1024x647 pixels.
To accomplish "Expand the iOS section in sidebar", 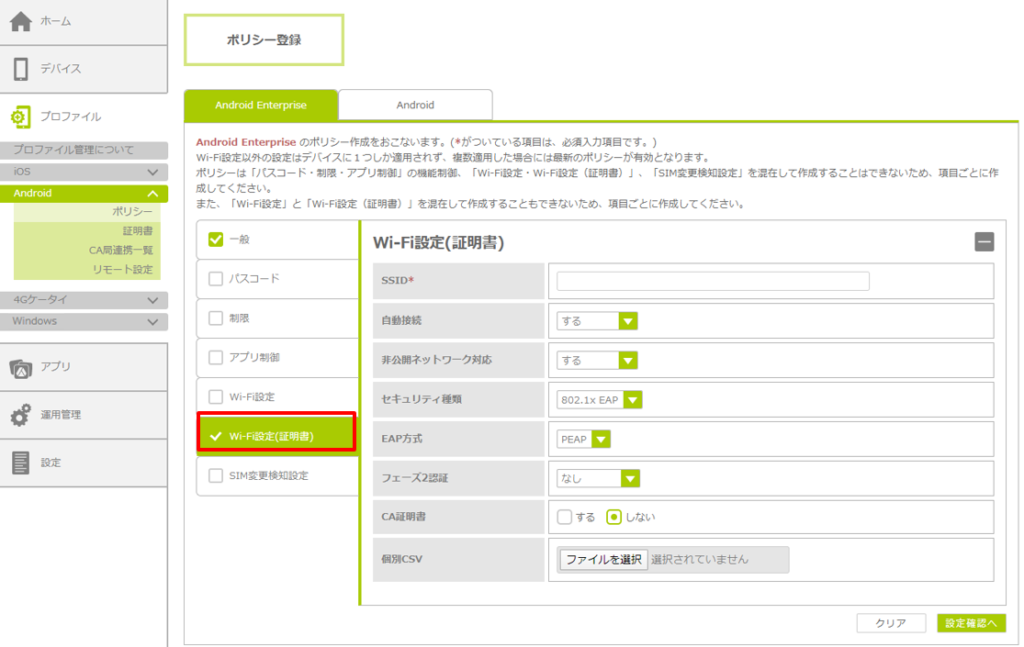I will [84, 172].
